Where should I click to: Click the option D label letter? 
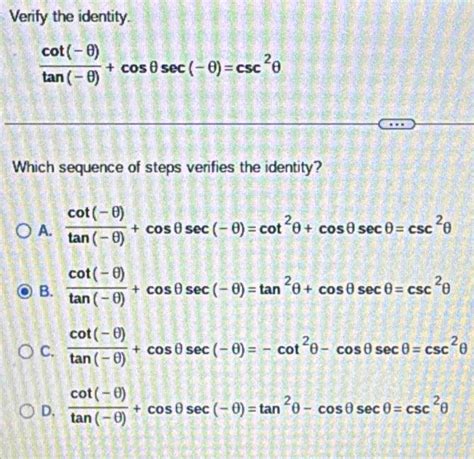(48, 411)
